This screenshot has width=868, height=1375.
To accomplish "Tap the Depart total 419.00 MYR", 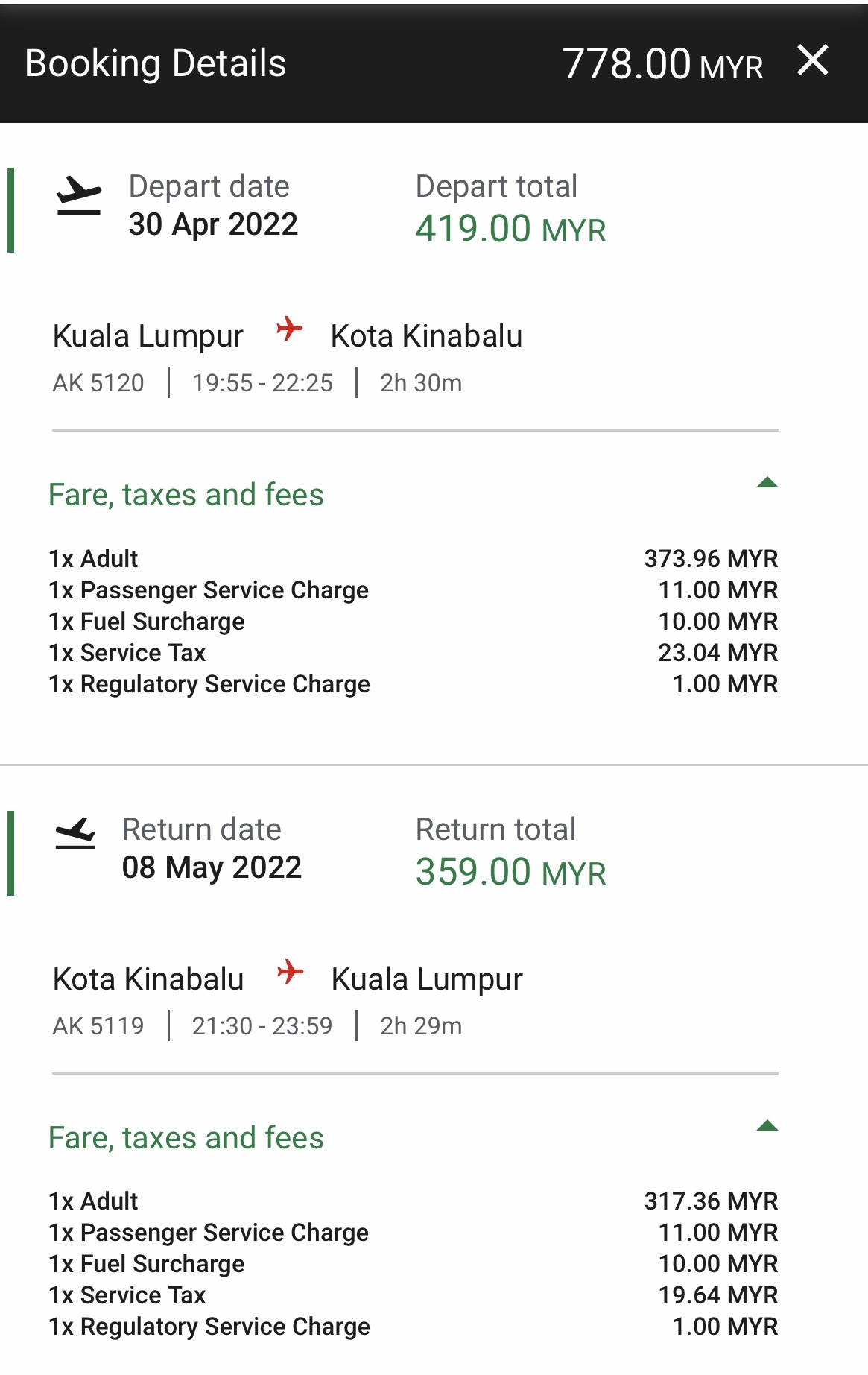I will [x=510, y=229].
